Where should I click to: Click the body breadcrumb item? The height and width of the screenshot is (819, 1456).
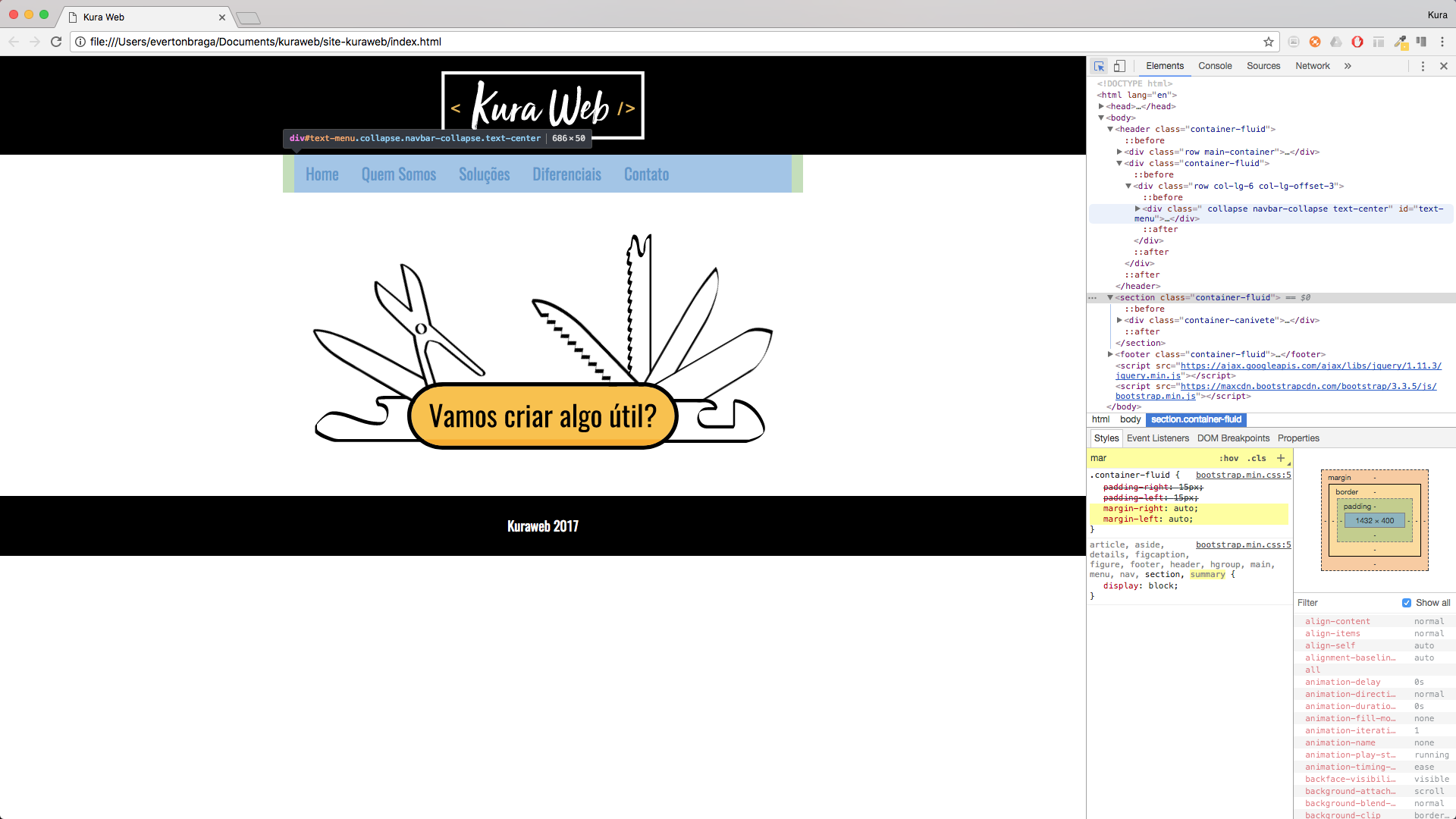tap(1130, 419)
